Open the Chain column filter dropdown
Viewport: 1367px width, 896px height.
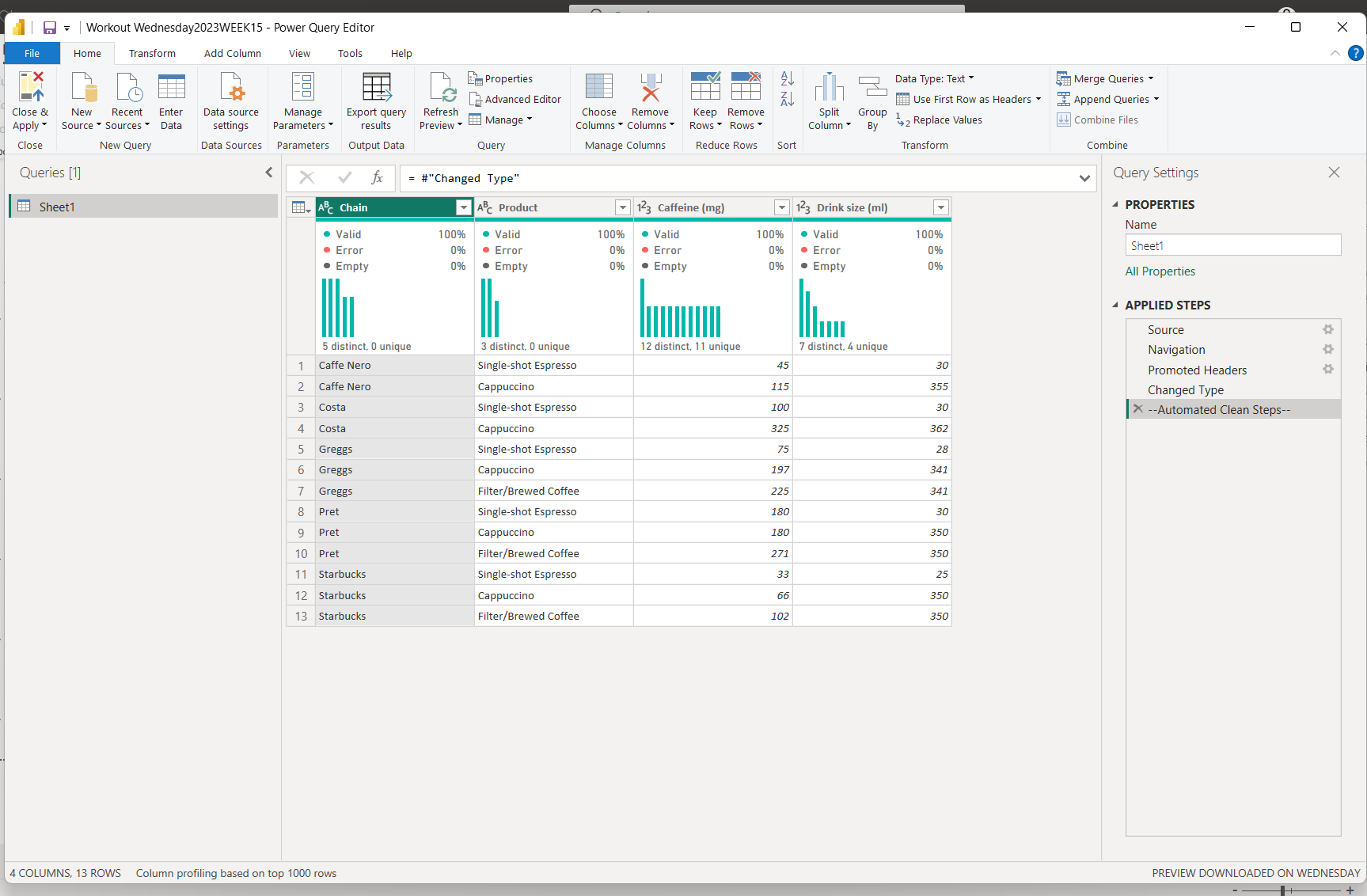tap(464, 207)
